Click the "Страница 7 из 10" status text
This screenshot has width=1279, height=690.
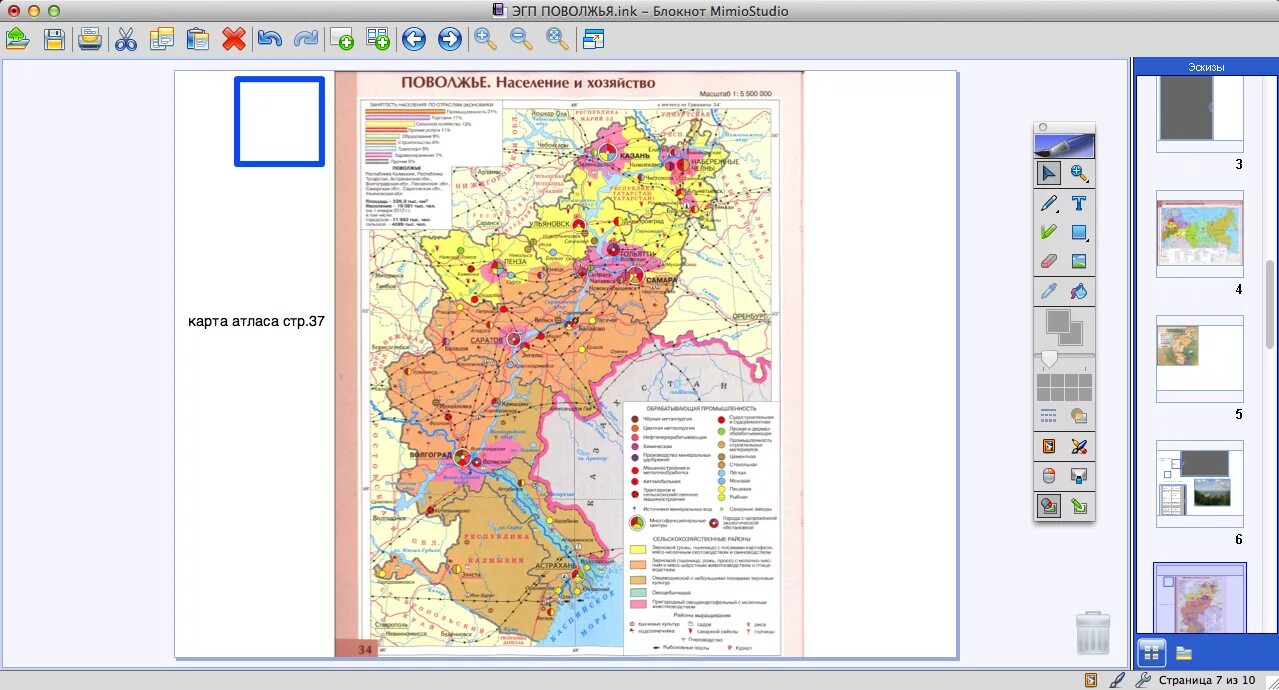tap(1207, 680)
